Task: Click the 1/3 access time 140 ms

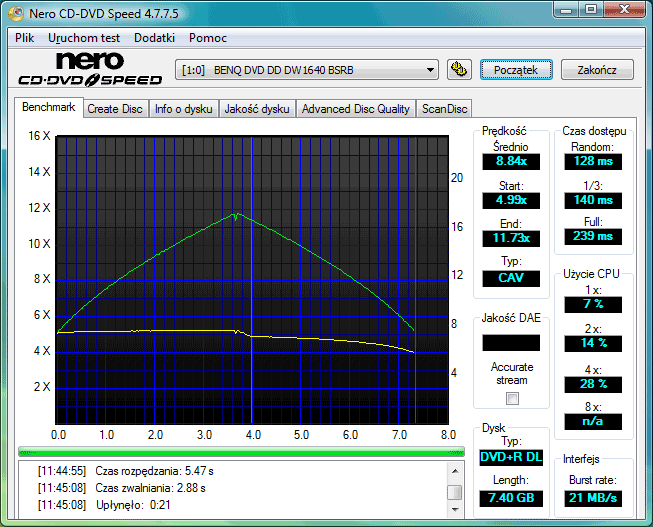Action: tap(593, 200)
